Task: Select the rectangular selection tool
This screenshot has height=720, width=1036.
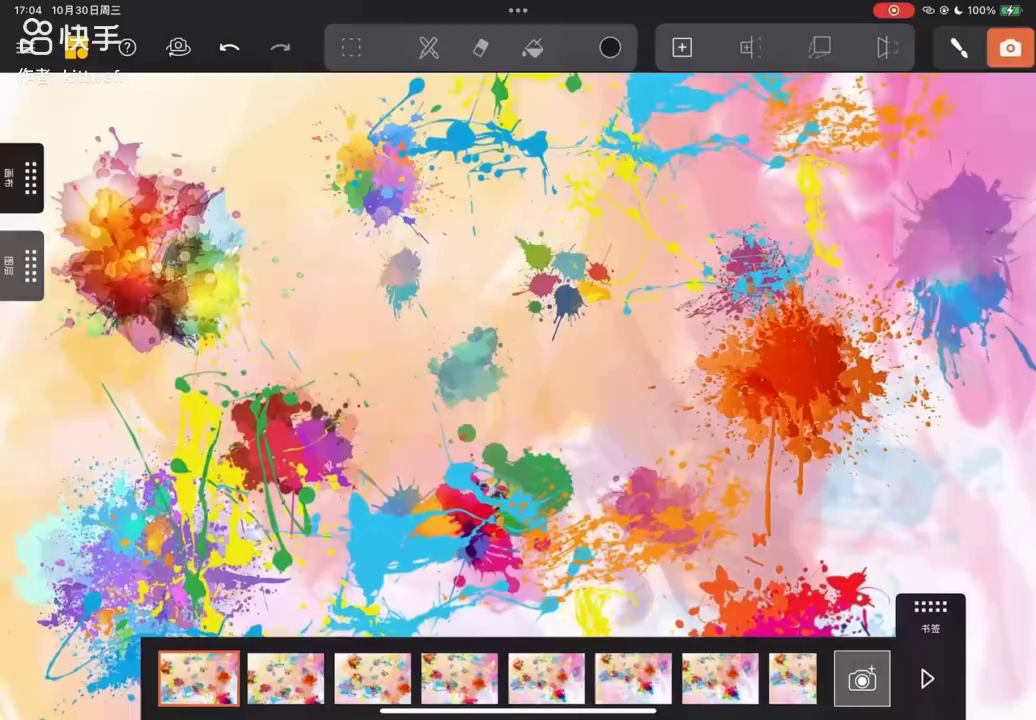Action: coord(351,48)
